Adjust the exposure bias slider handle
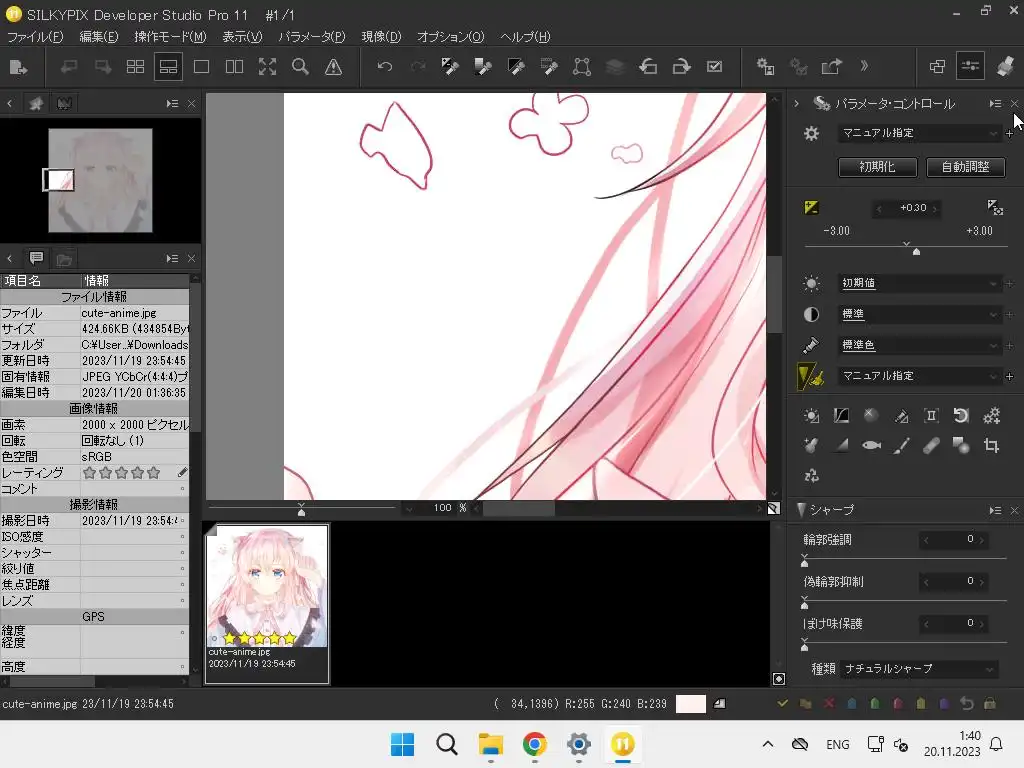This screenshot has width=1024, height=768. coord(916,251)
